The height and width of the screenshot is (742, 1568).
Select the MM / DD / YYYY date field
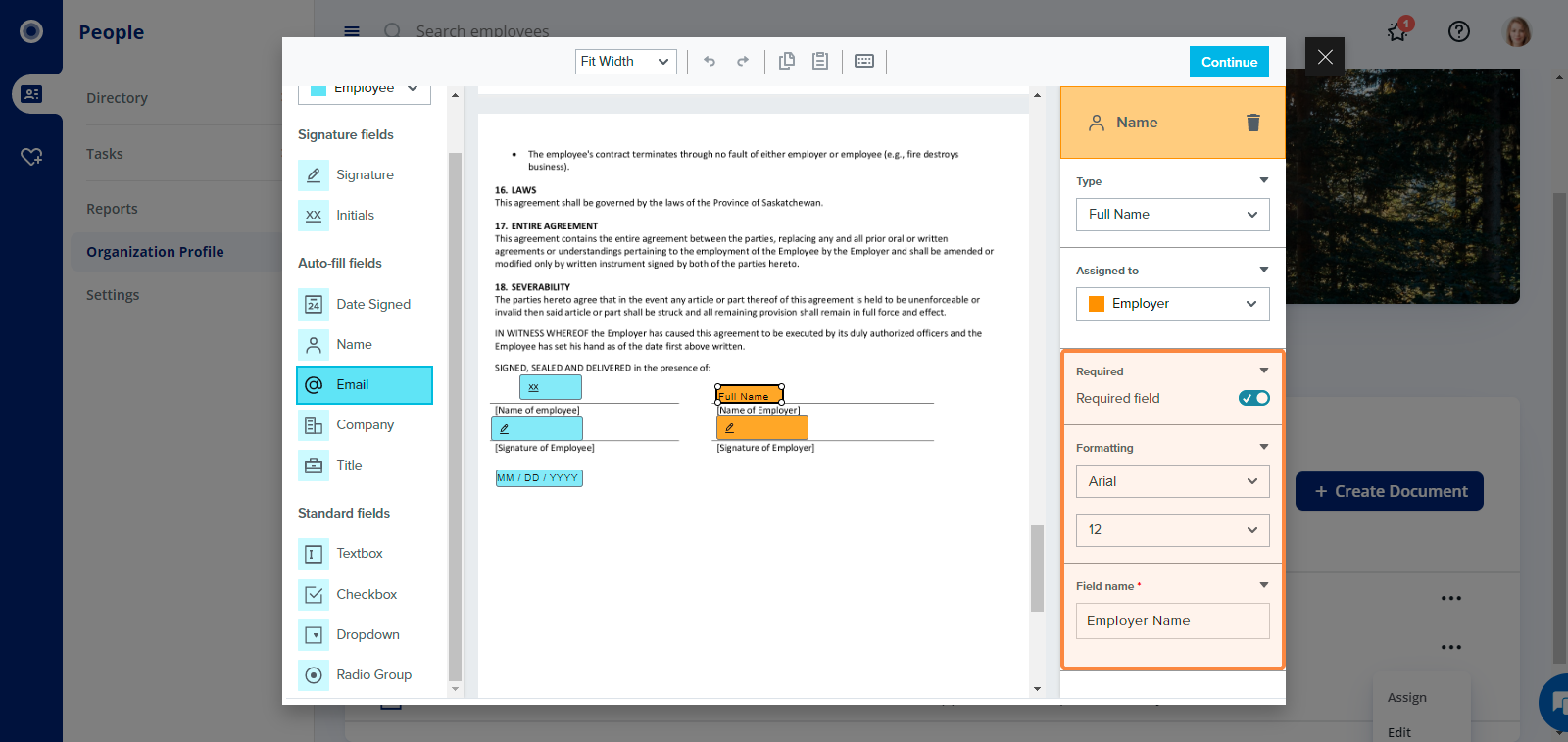pos(539,478)
